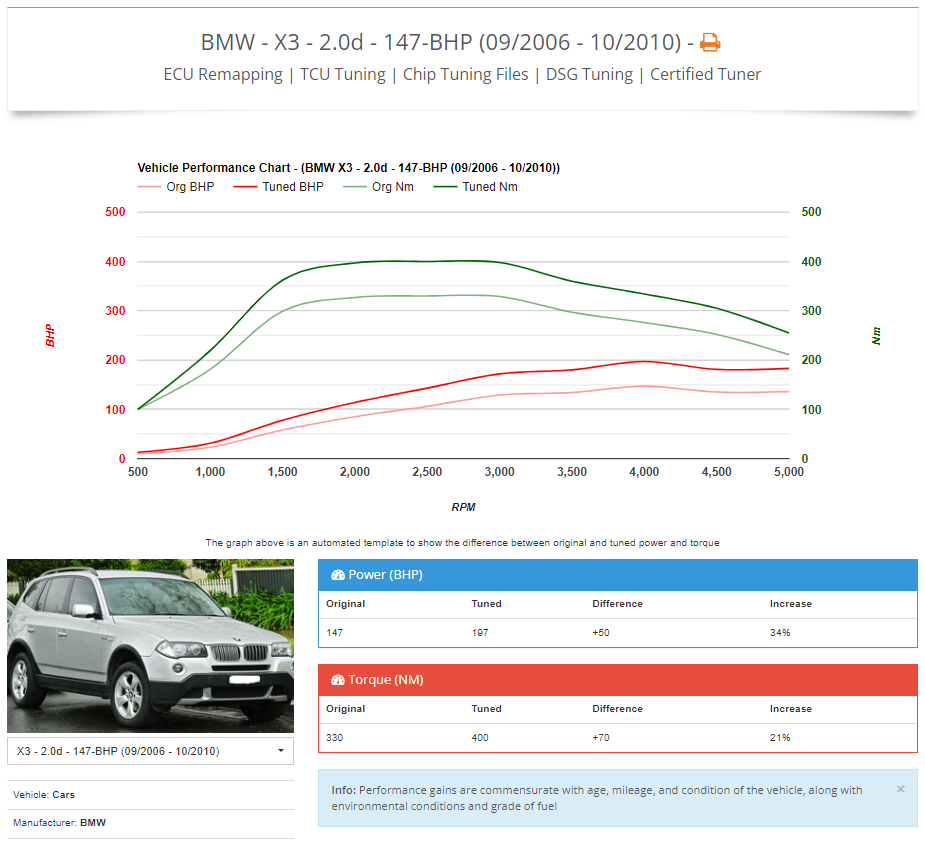Dismiss the Info alert with X
925x842 pixels.
(x=900, y=789)
